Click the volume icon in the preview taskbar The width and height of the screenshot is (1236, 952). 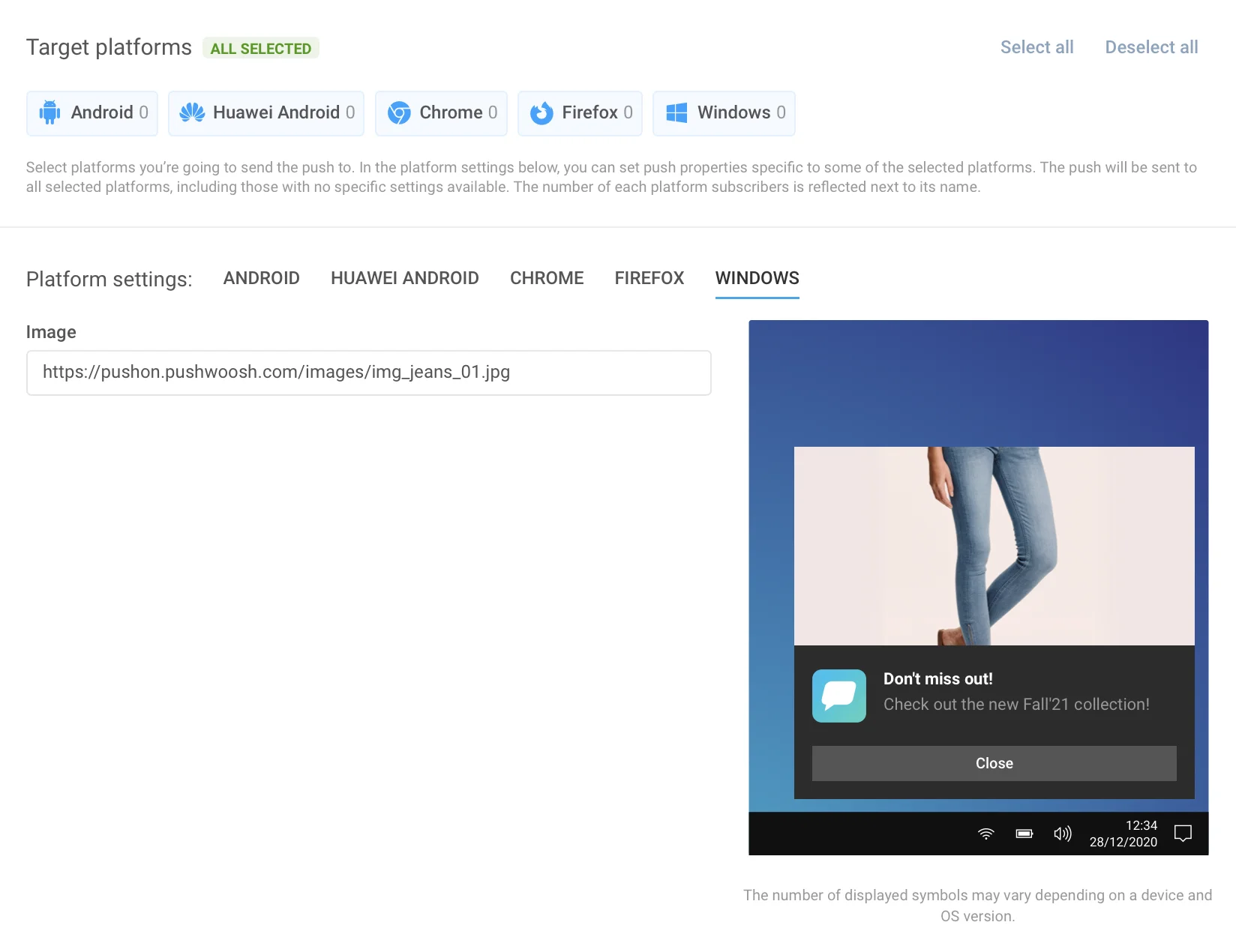point(1063,833)
